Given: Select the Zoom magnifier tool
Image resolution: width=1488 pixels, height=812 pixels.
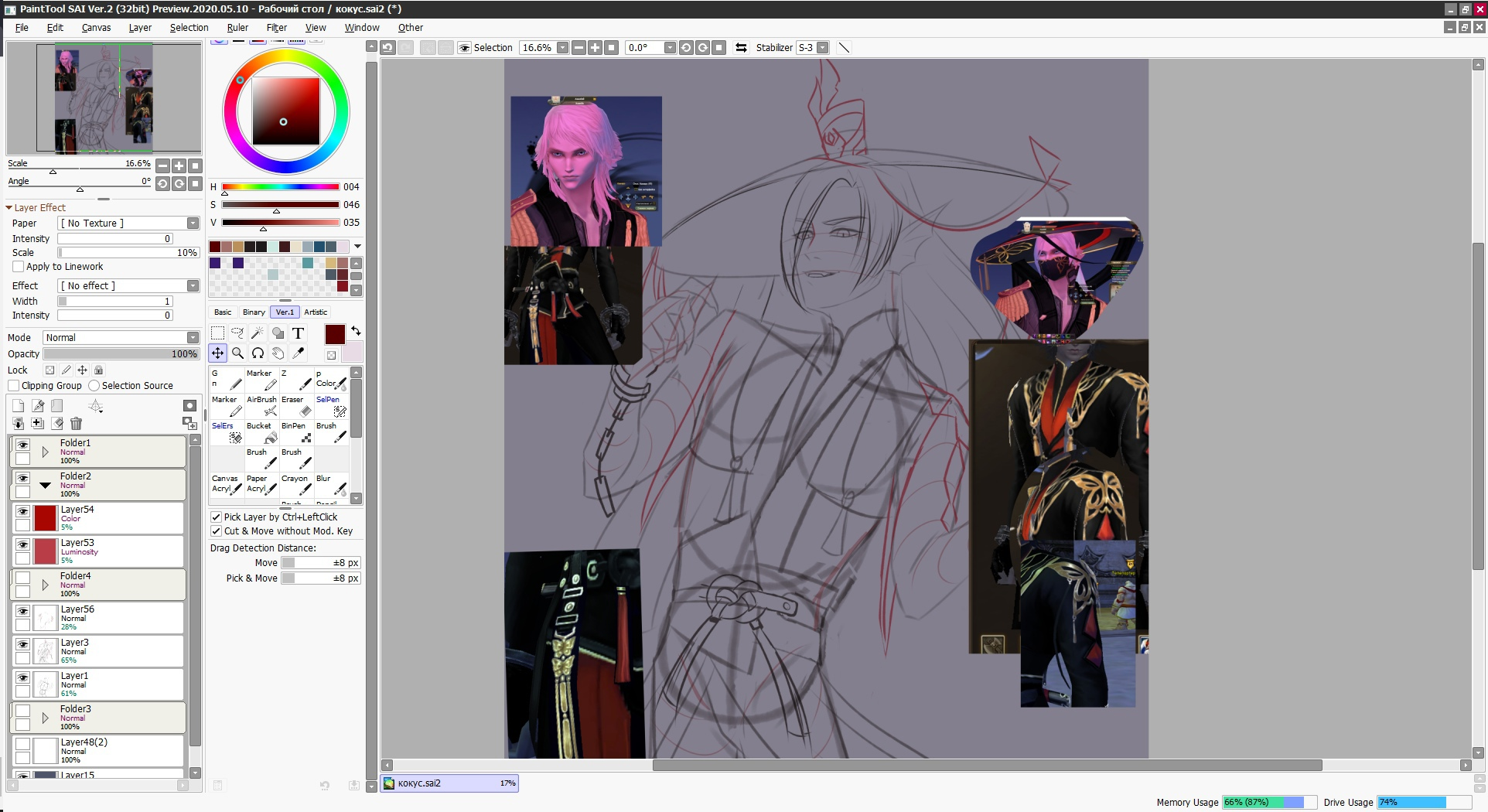Looking at the screenshot, I should pyautogui.click(x=238, y=353).
